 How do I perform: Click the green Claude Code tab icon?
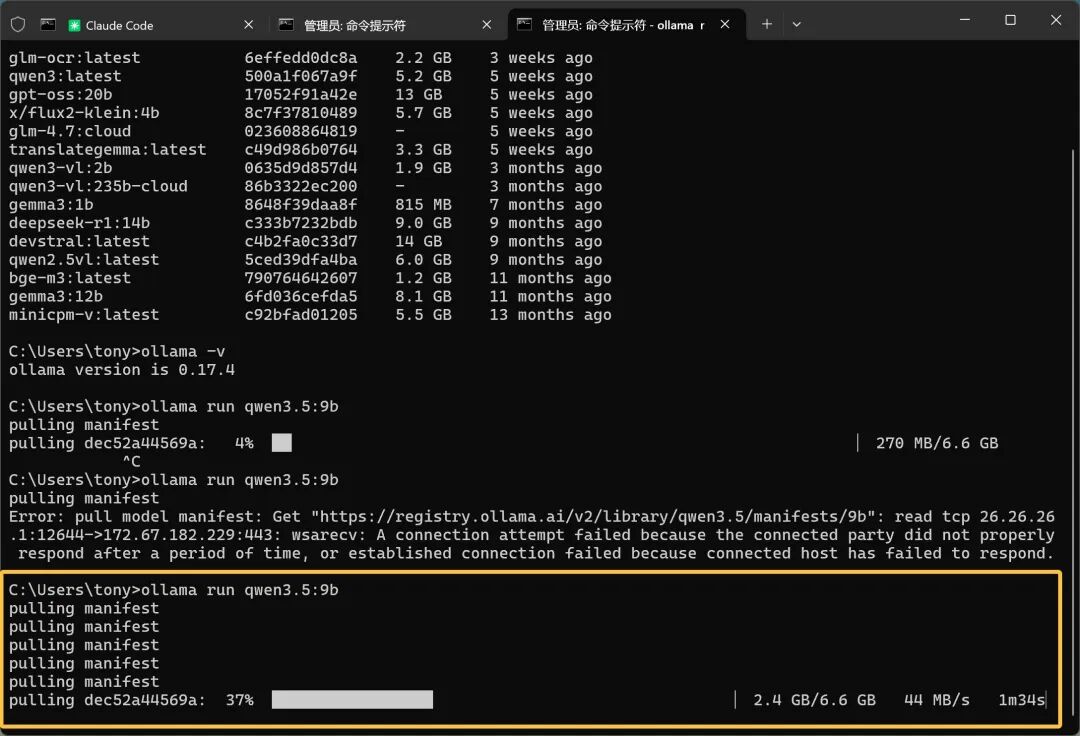pyautogui.click(x=74, y=25)
